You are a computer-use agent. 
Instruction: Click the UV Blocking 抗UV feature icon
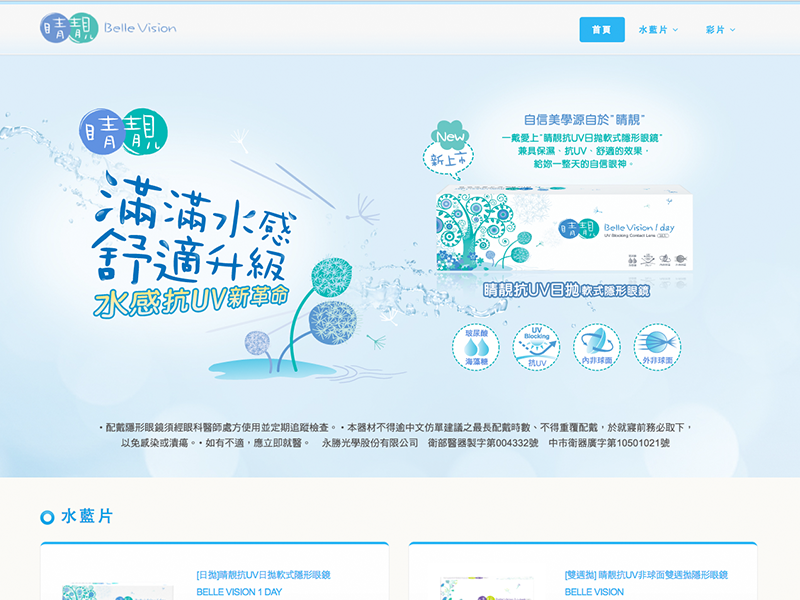536,347
